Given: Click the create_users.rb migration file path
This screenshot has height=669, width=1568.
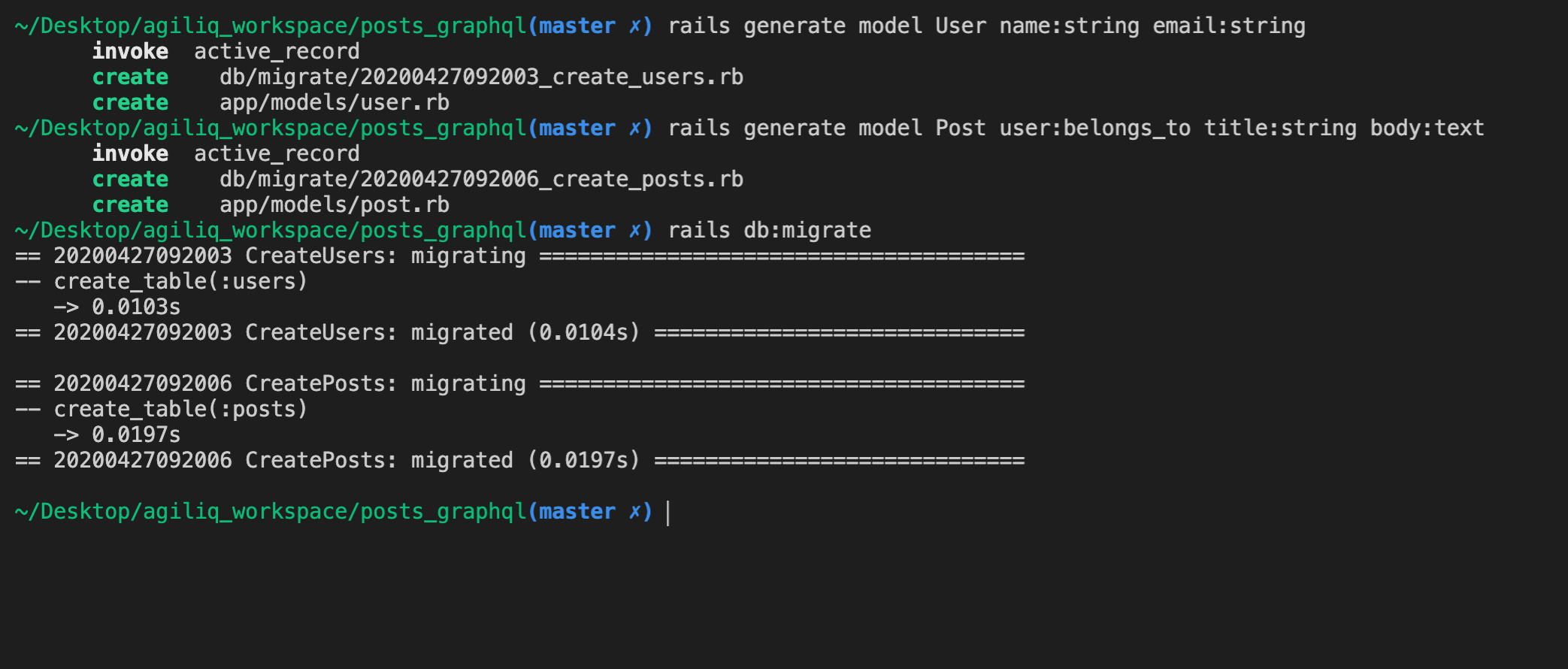Looking at the screenshot, I should point(481,77).
